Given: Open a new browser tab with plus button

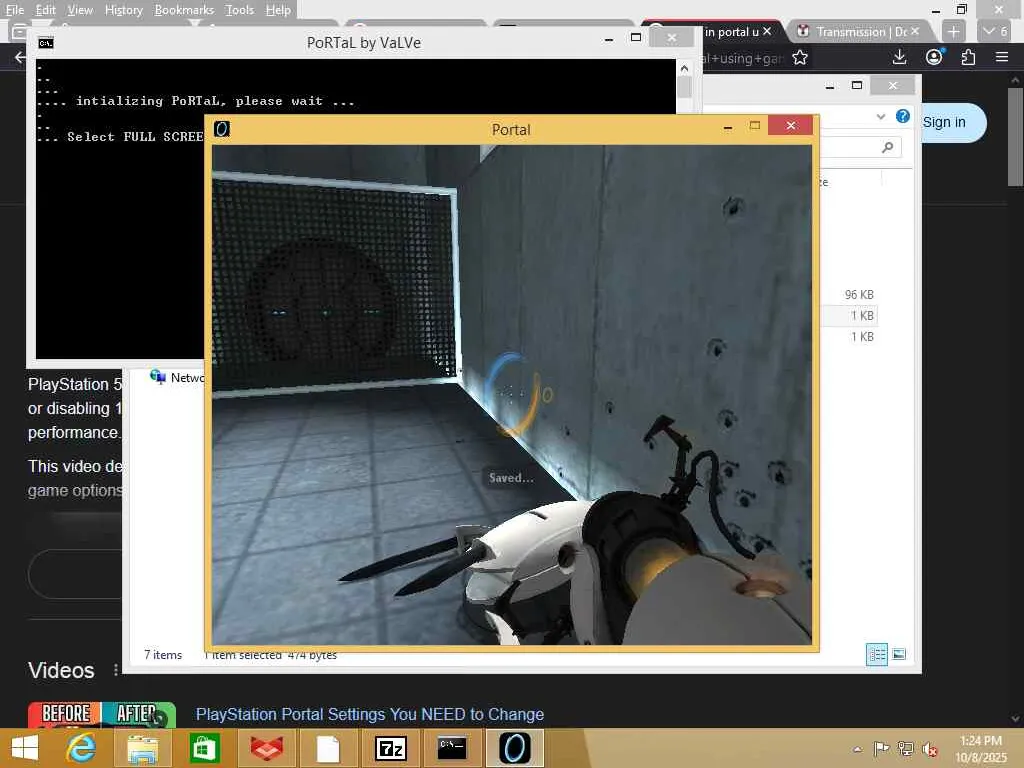Looking at the screenshot, I should (953, 31).
